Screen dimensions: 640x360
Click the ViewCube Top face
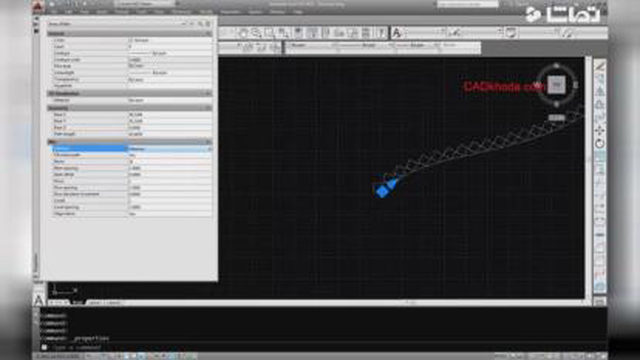[556, 85]
